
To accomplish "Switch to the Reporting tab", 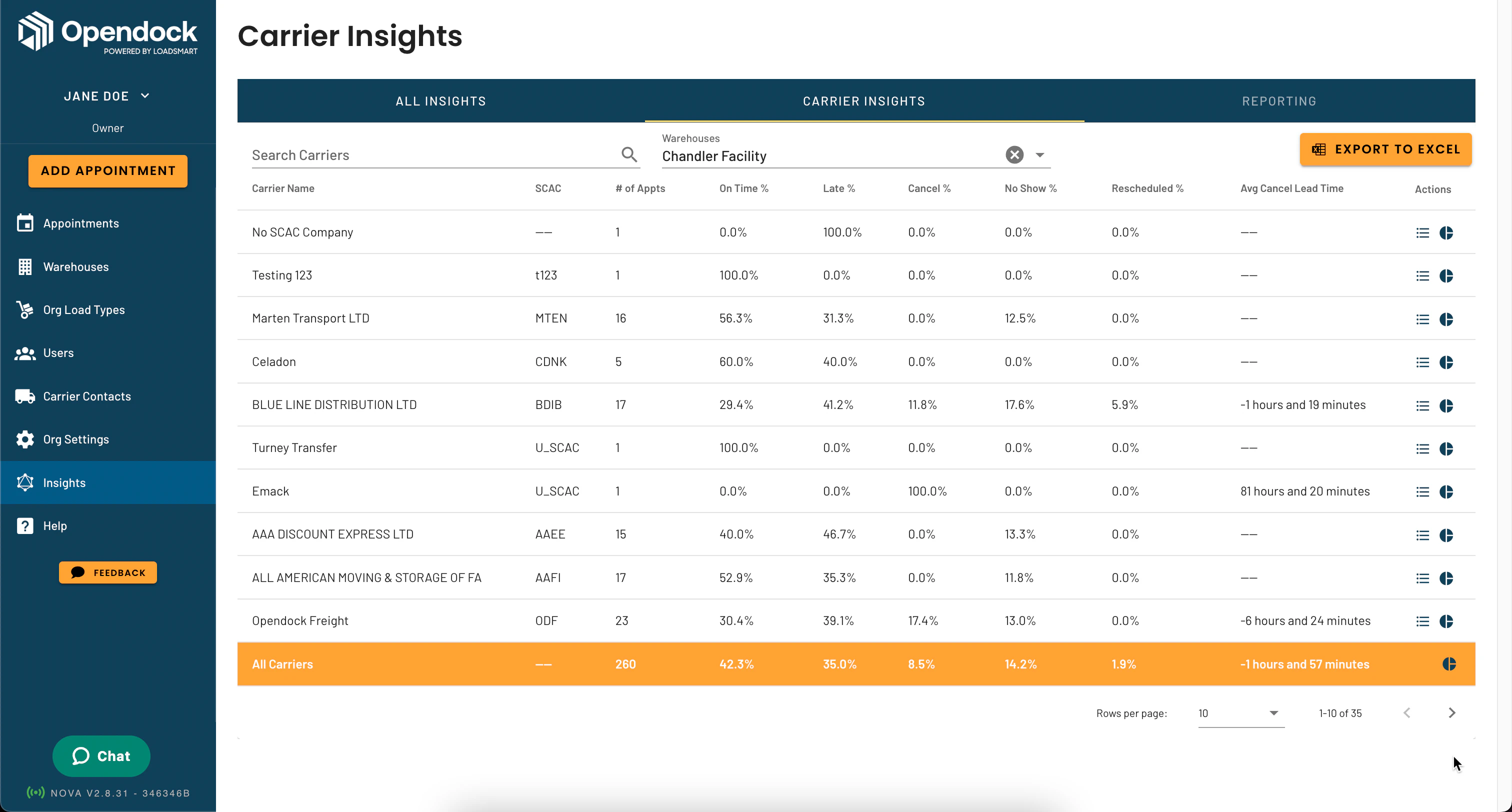I will 1279,101.
